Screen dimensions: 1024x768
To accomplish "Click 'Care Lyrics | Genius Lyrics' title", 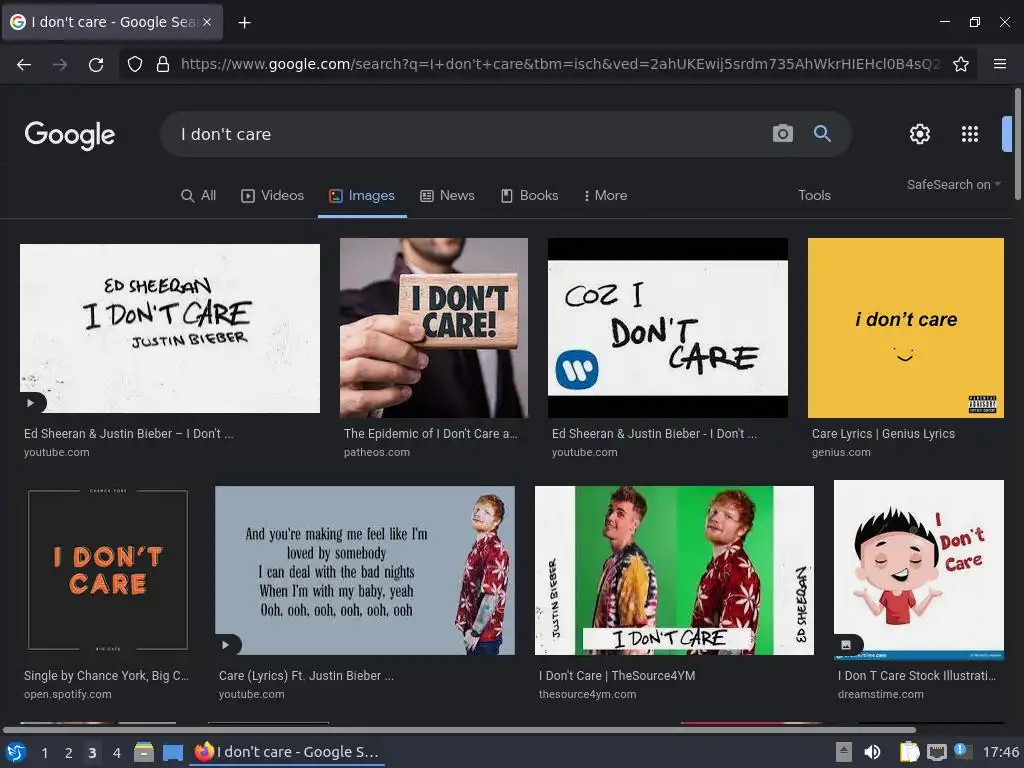I will click(883, 434).
